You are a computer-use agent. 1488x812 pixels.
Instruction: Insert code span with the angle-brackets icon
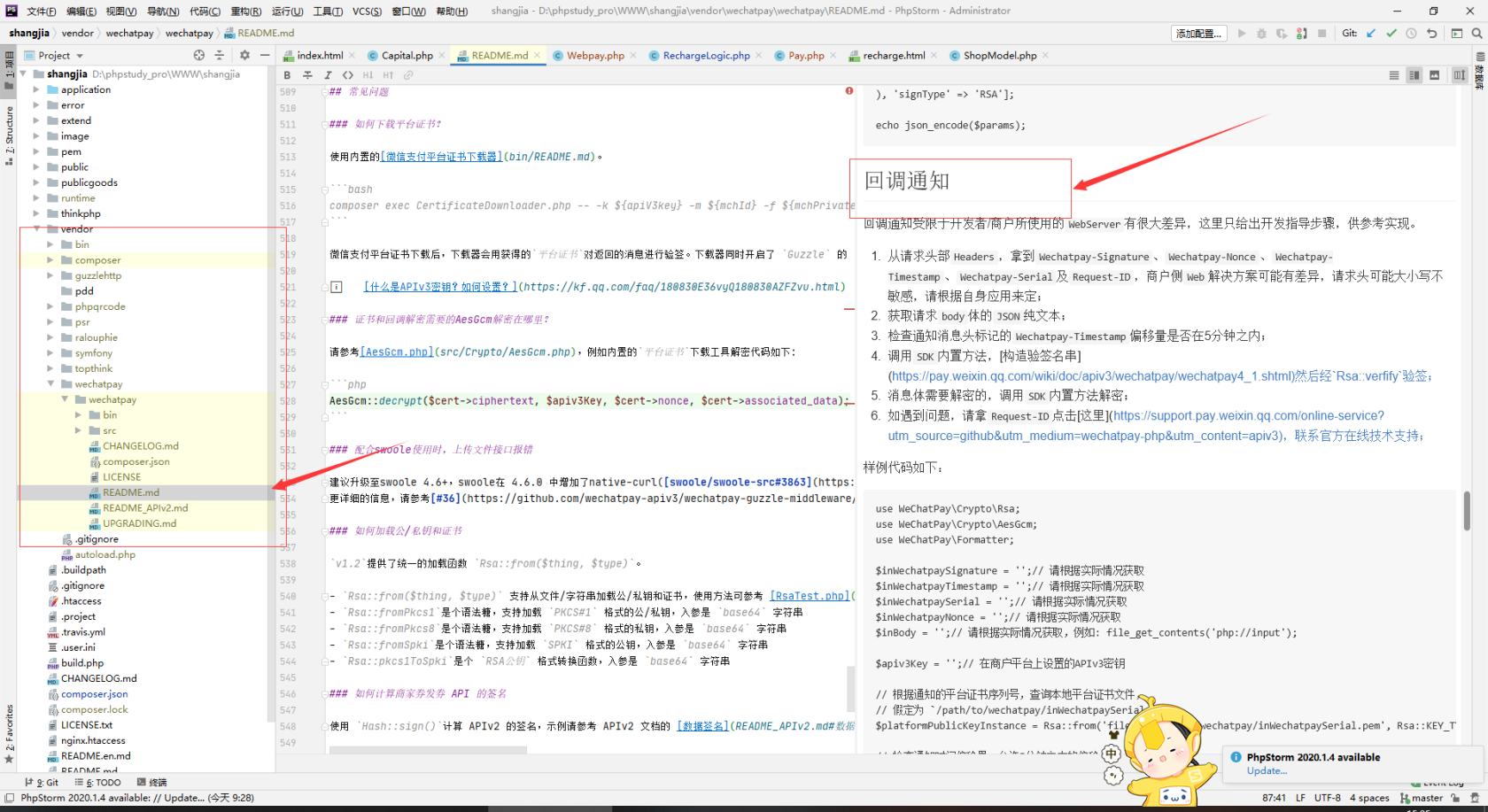point(347,75)
